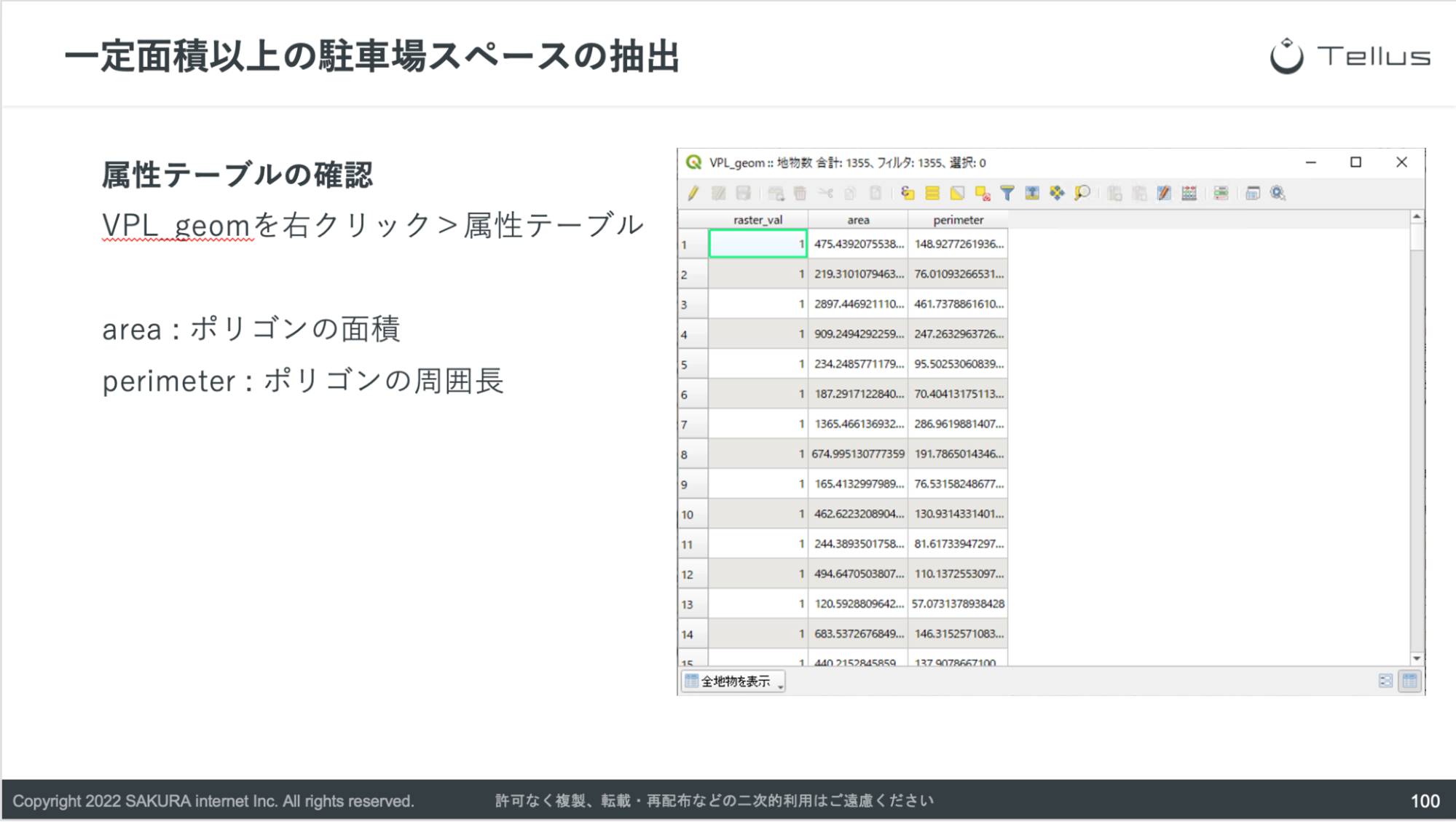This screenshot has height=822, width=1456.
Task: Click area cell 219.3101079463...
Action: 858,274
